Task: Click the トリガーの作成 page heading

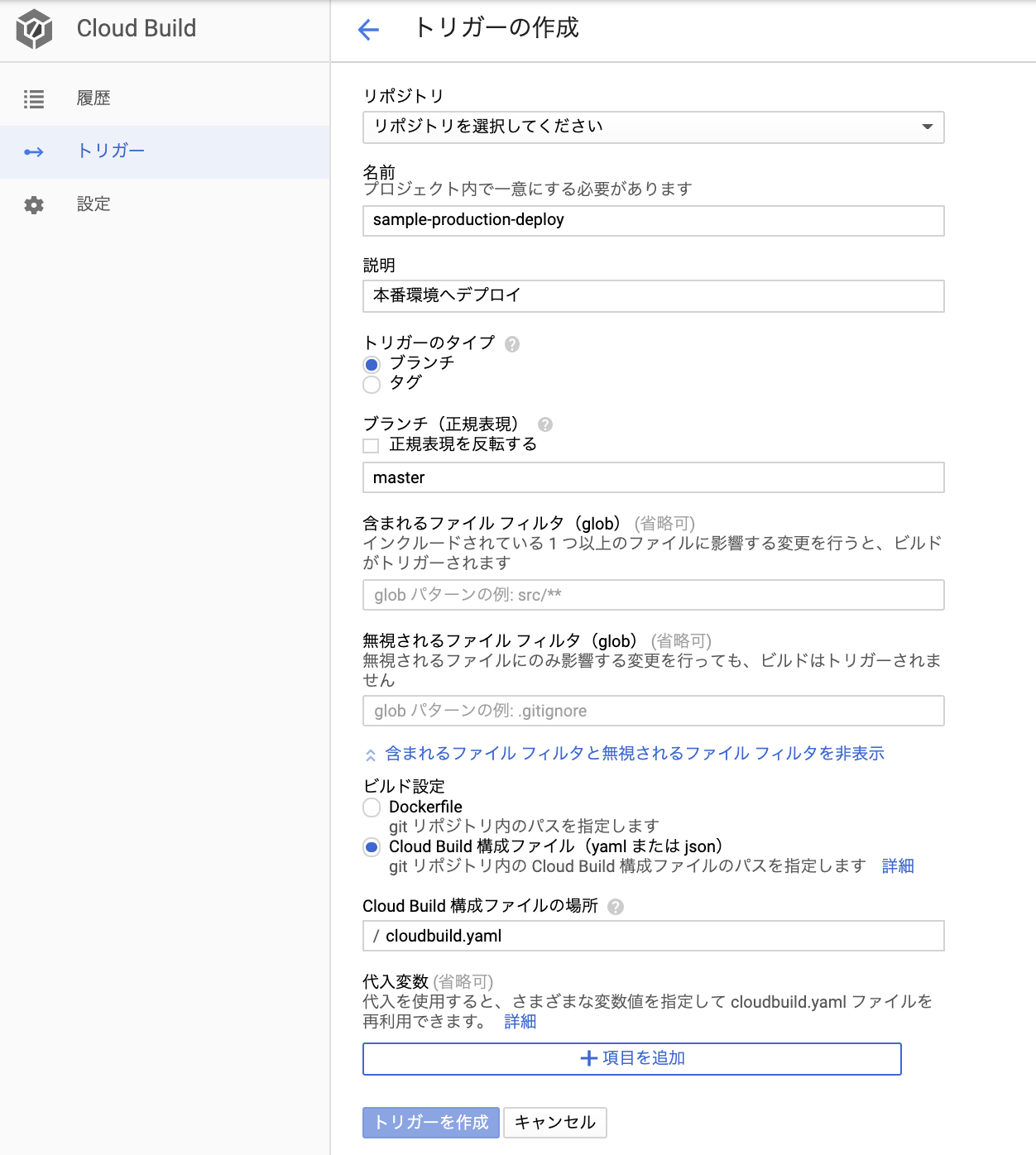Action: click(496, 28)
